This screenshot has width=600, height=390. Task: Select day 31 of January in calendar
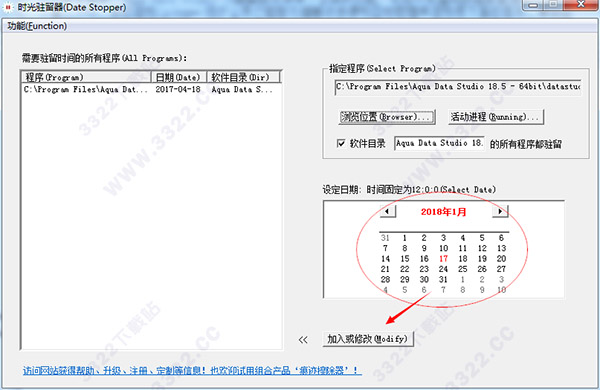click(443, 279)
